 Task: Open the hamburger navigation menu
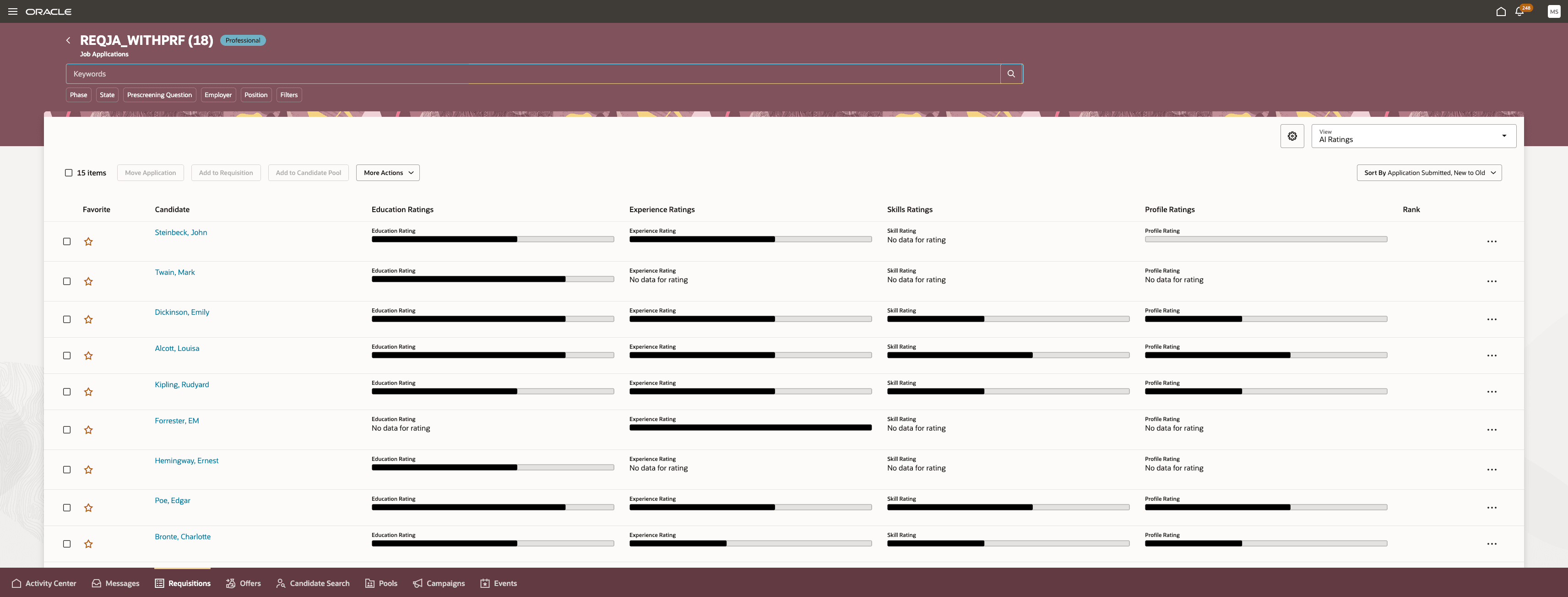[12, 11]
